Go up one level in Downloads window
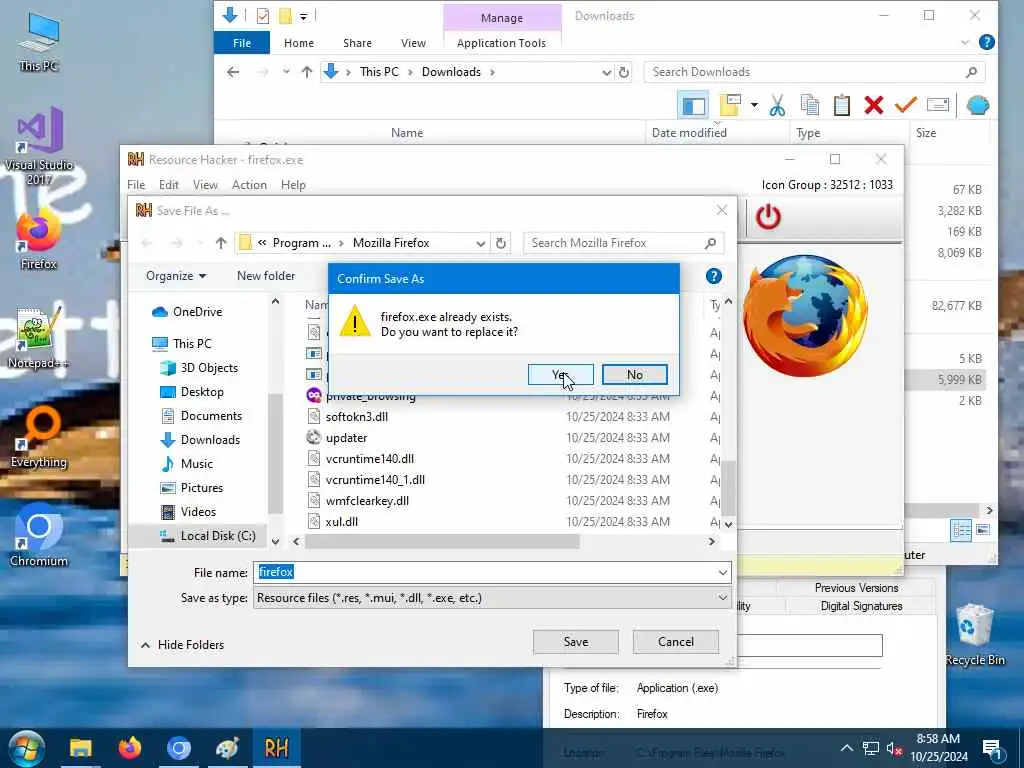1024x768 pixels. 307,72
